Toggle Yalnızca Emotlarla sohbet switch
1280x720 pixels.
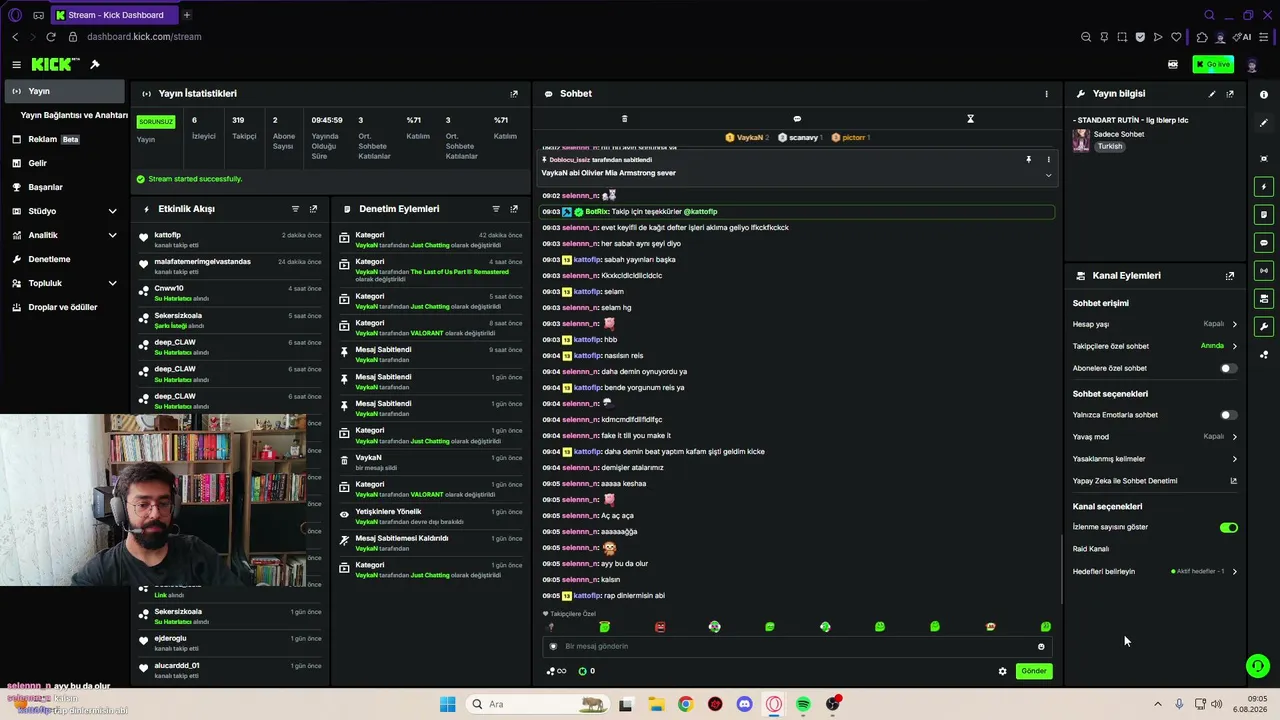point(1228,415)
